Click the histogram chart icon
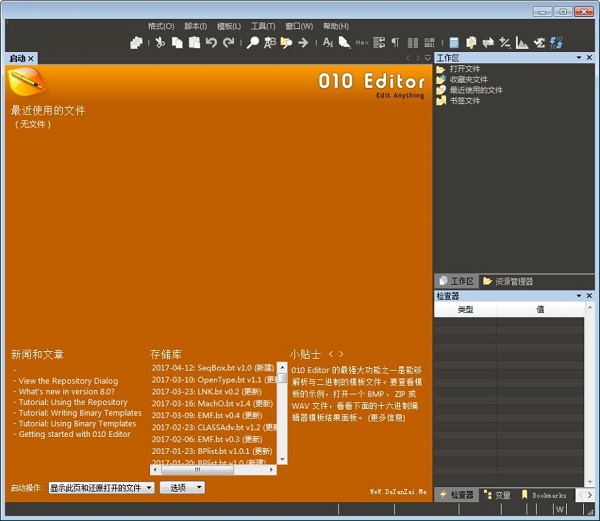This screenshot has height=521, width=600. tap(522, 42)
